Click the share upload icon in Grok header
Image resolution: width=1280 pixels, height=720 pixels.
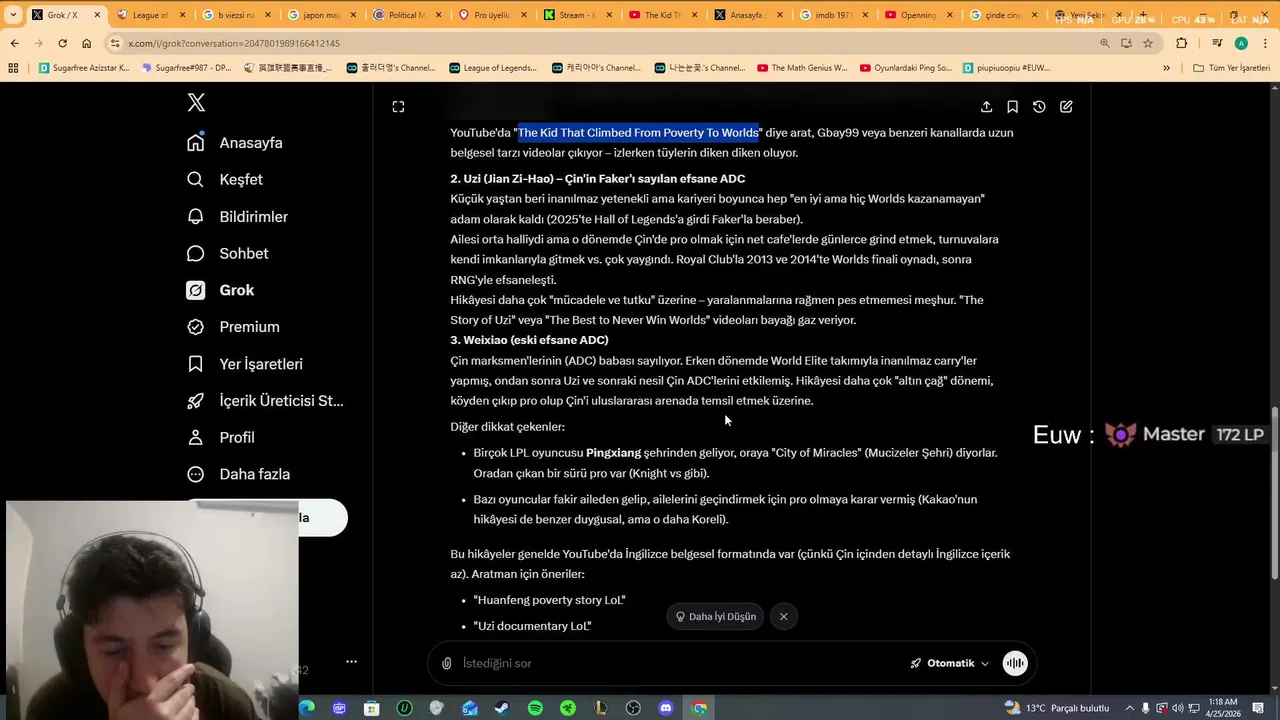pos(986,107)
